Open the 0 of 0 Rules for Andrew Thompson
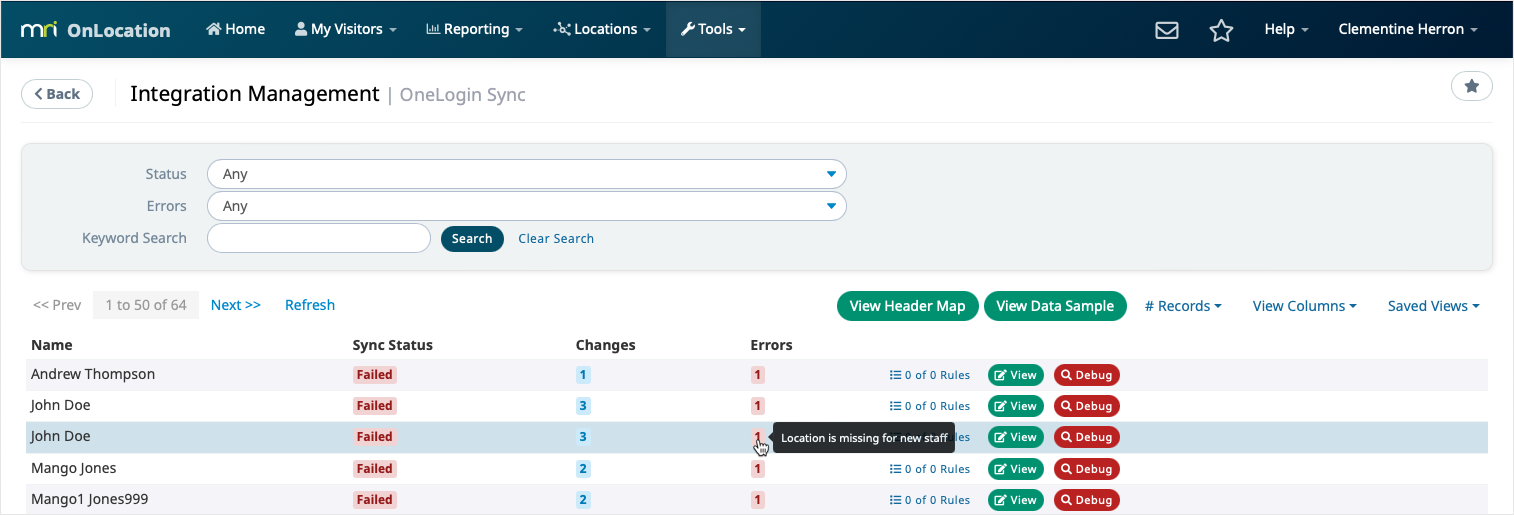Screen dimensions: 1514x515 [930, 376]
